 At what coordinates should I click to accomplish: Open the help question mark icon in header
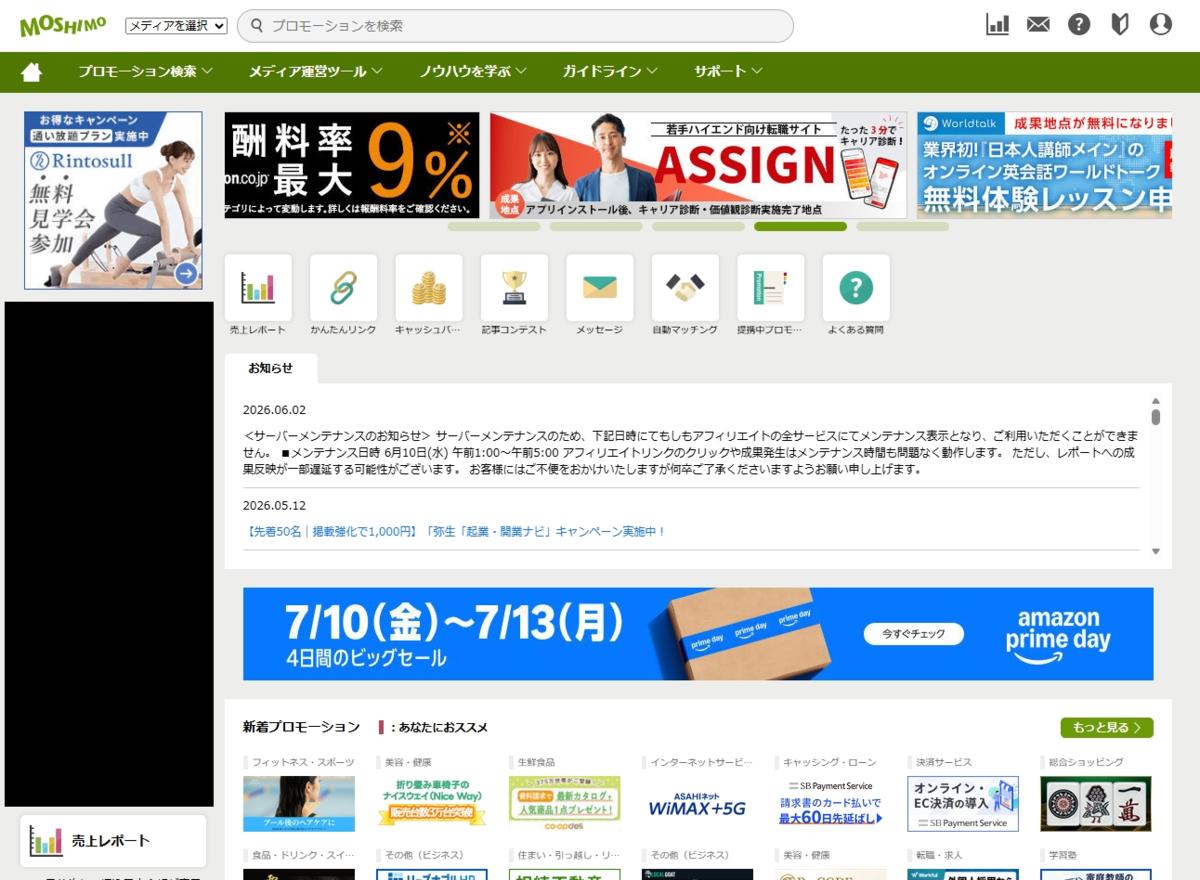(1079, 25)
